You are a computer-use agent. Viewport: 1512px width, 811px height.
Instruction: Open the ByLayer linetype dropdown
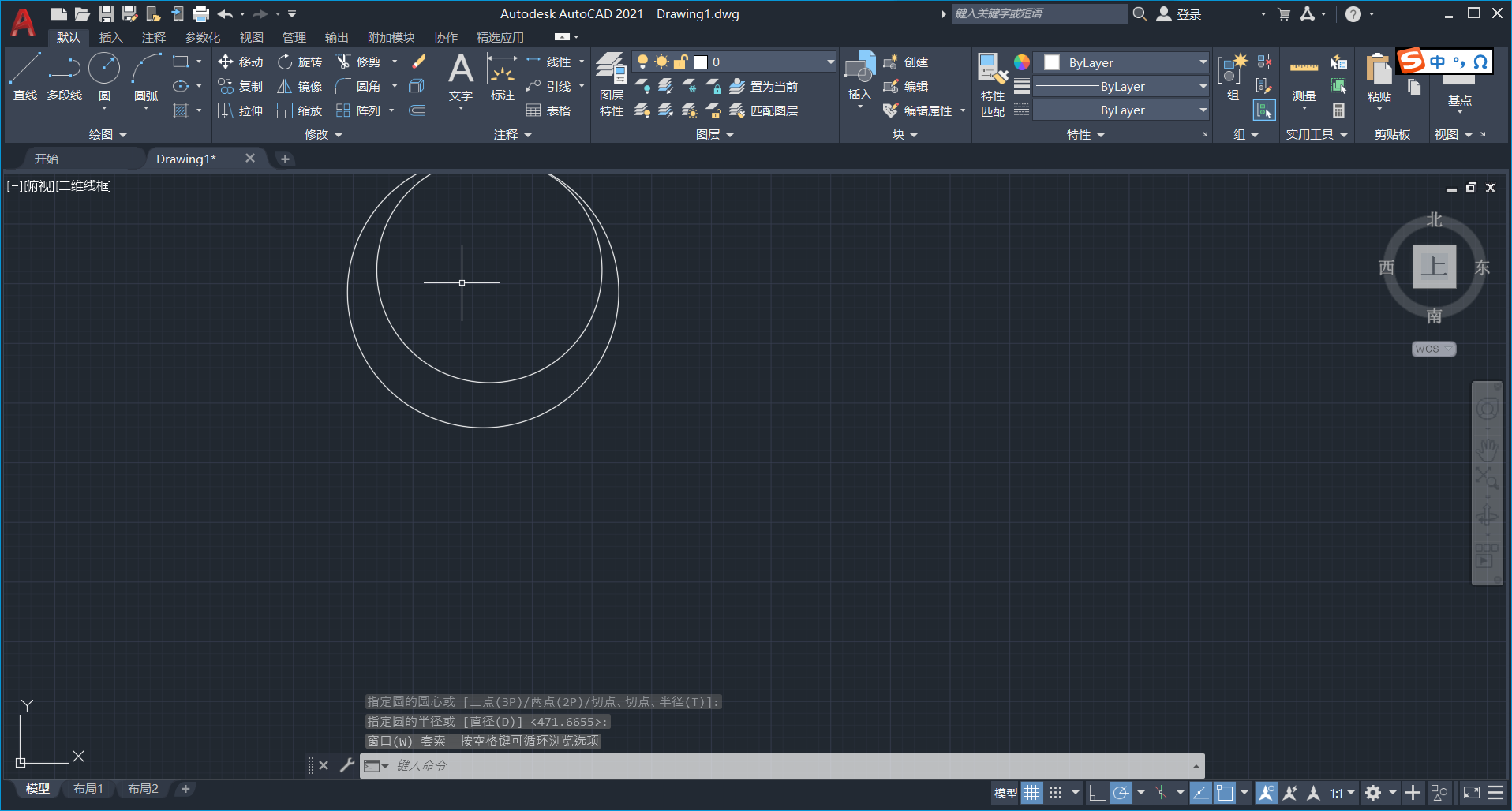click(1203, 110)
